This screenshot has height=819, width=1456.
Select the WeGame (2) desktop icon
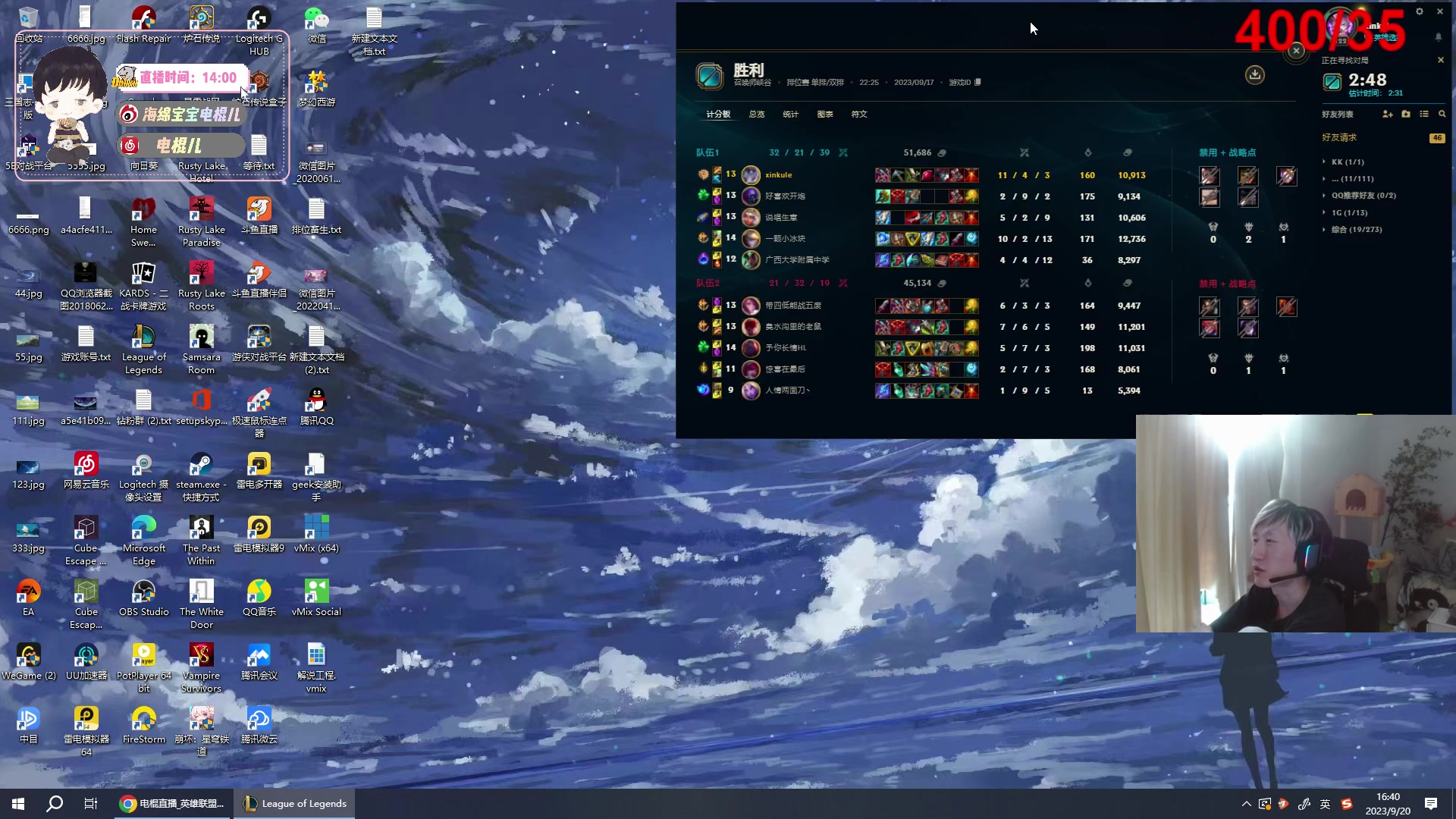(28, 662)
